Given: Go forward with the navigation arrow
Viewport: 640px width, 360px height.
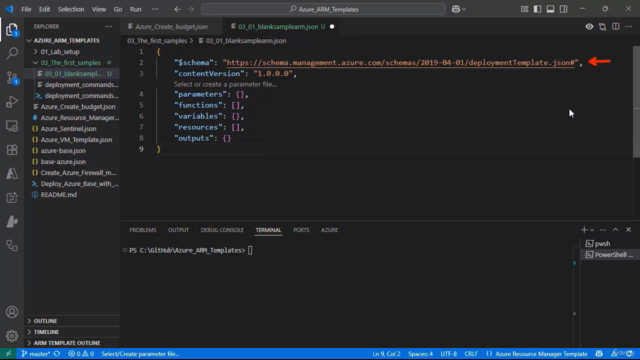Looking at the screenshot, I should [191, 9].
